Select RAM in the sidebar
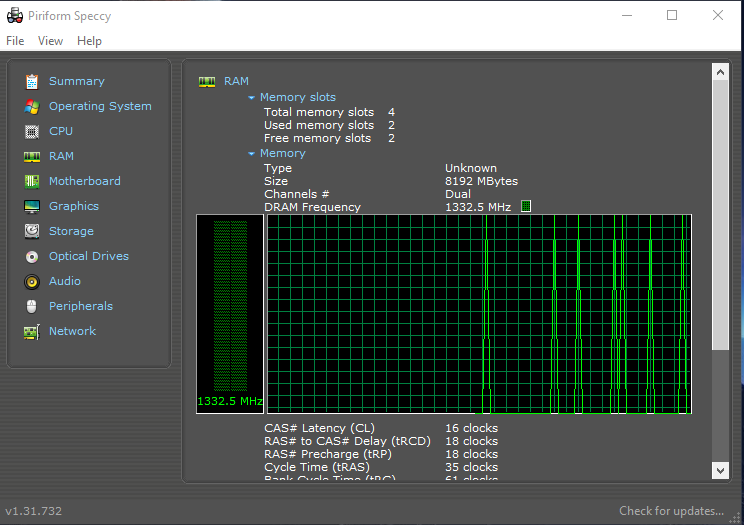 pyautogui.click(x=61, y=156)
